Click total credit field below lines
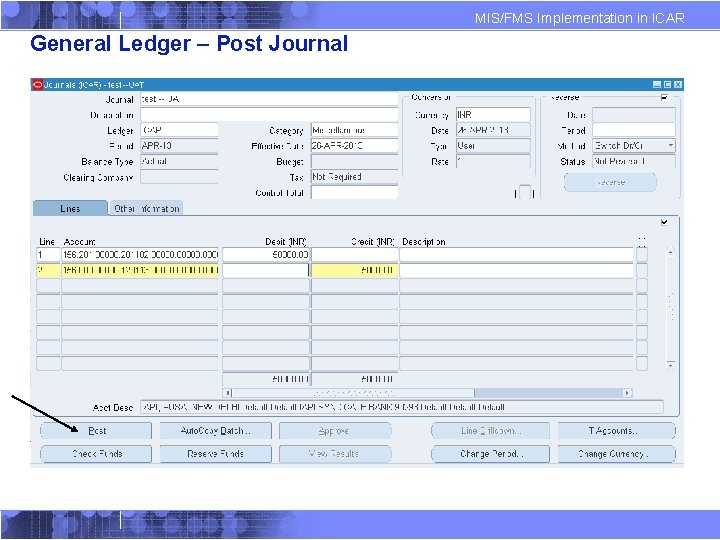The height and width of the screenshot is (540, 720). tap(354, 379)
